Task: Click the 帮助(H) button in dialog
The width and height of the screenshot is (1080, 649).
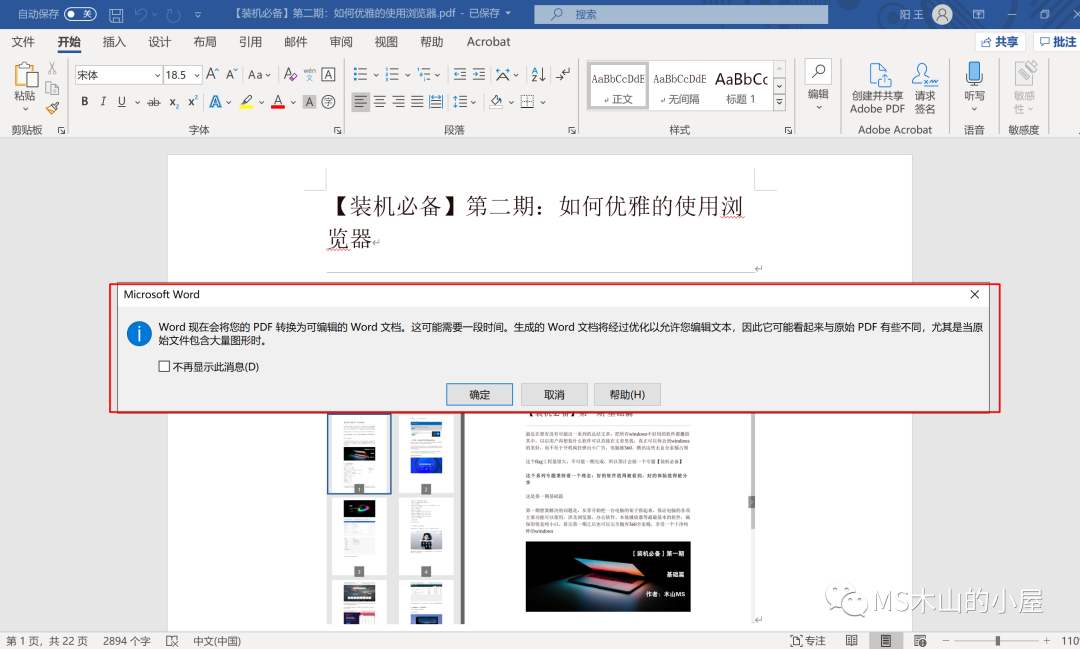Action: (627, 395)
